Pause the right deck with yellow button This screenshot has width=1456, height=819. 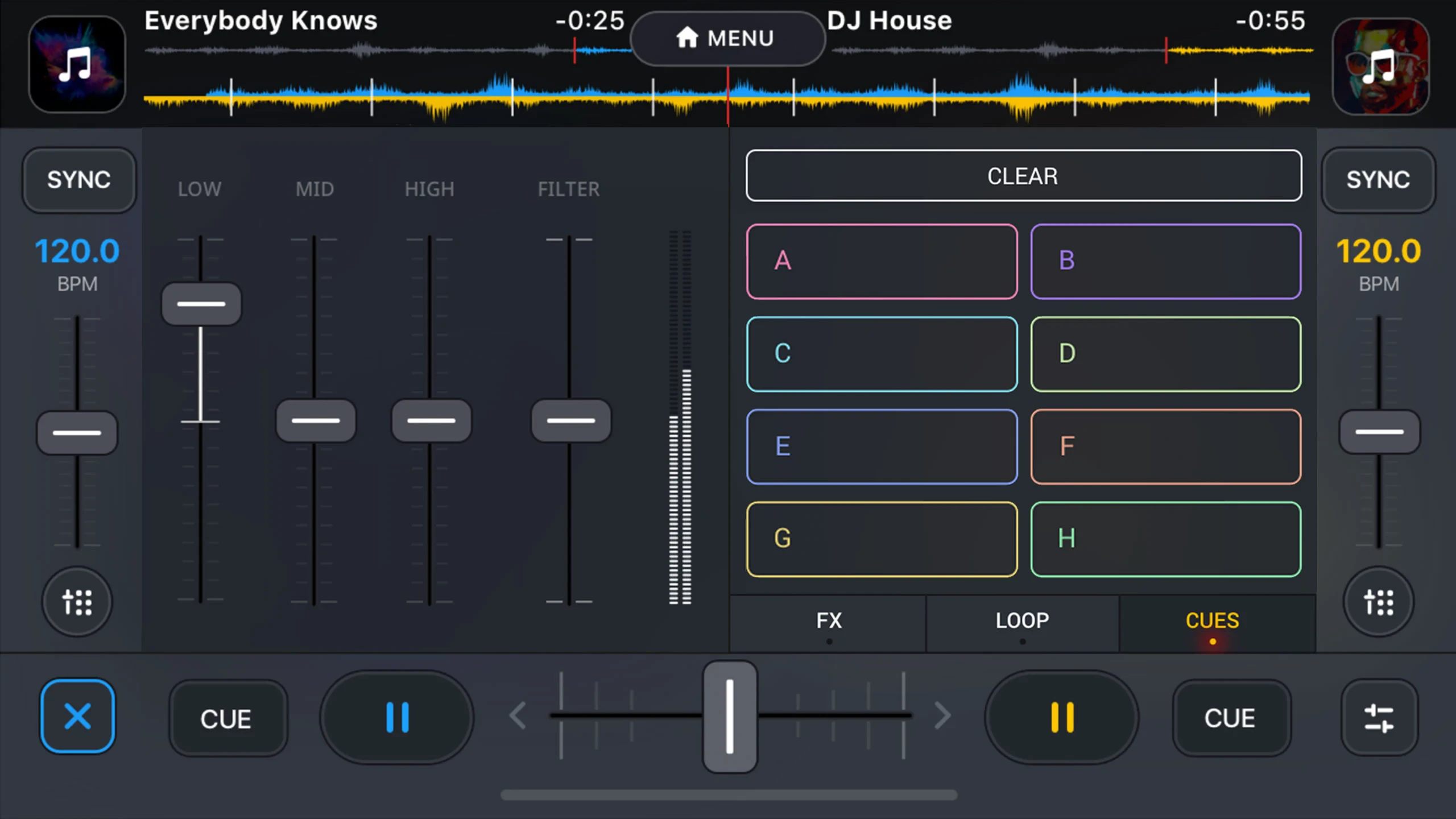(1061, 717)
